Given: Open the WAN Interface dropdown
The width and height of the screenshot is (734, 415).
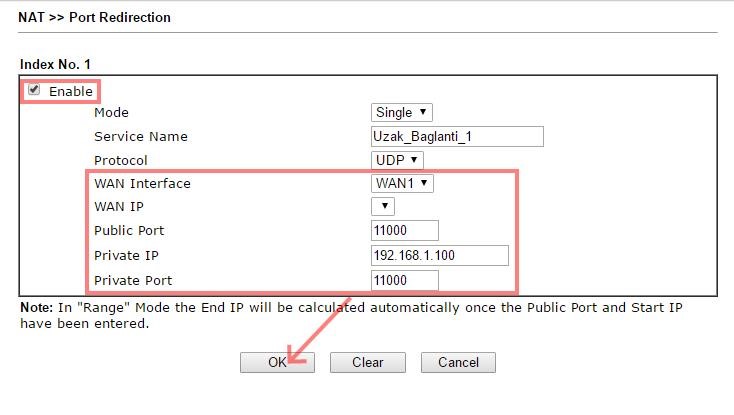Looking at the screenshot, I should 402,183.
